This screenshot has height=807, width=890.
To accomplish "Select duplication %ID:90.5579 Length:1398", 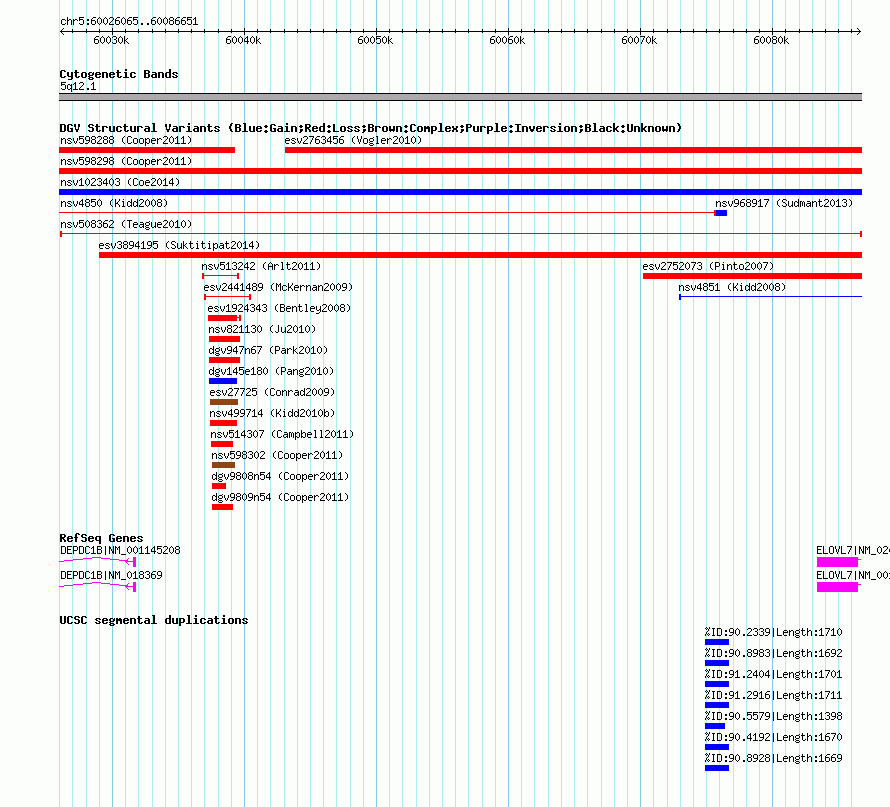I will (x=774, y=716).
